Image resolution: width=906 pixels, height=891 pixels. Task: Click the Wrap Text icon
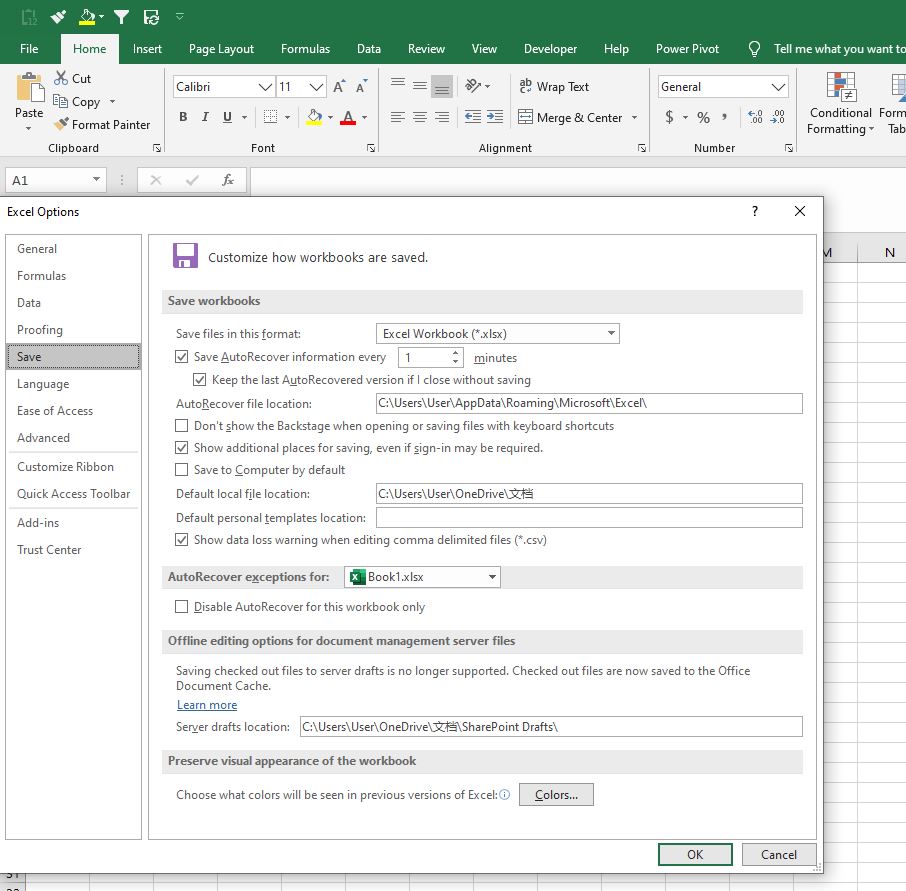[526, 87]
